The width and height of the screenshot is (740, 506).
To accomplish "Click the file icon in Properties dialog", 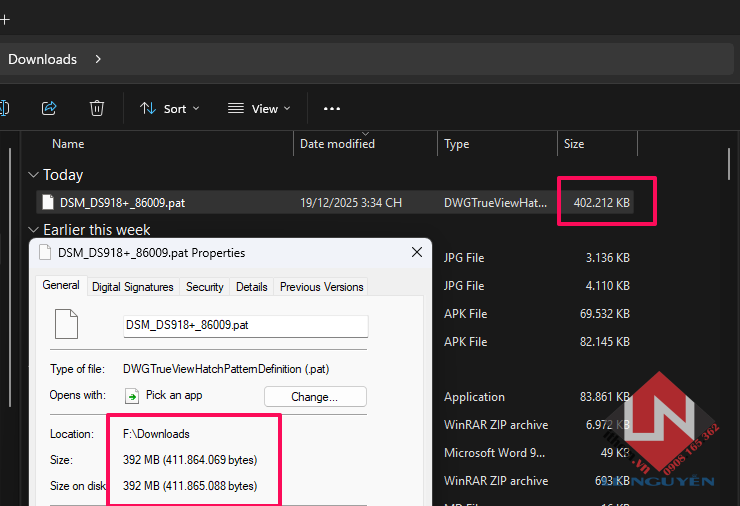I will point(66,325).
